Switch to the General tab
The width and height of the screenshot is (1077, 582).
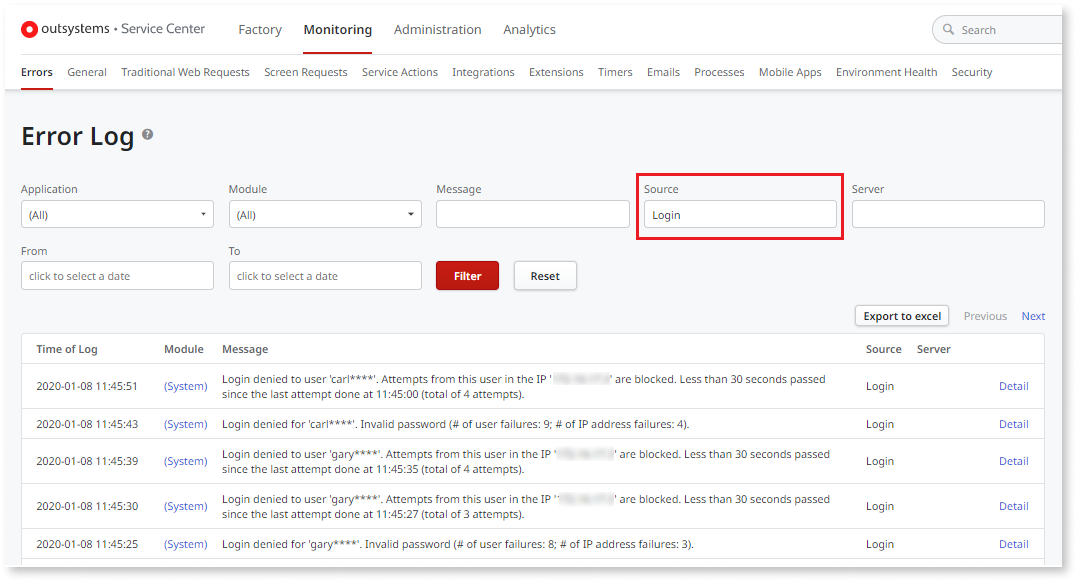(87, 72)
